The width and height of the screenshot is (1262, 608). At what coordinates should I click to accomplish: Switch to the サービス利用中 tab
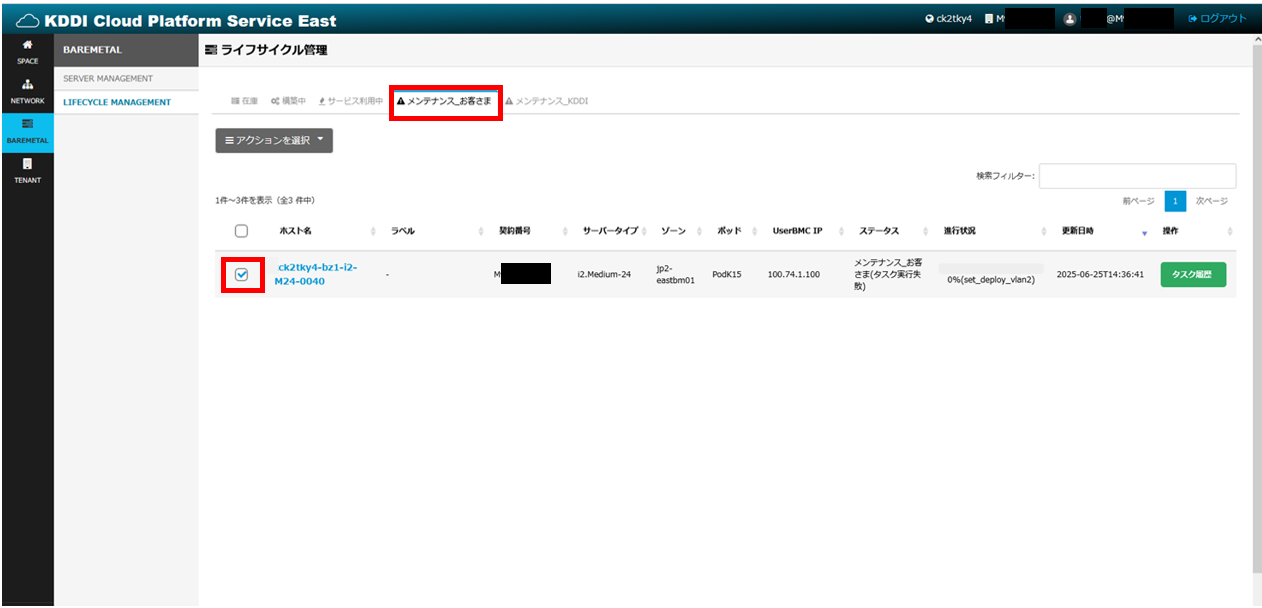tap(350, 101)
